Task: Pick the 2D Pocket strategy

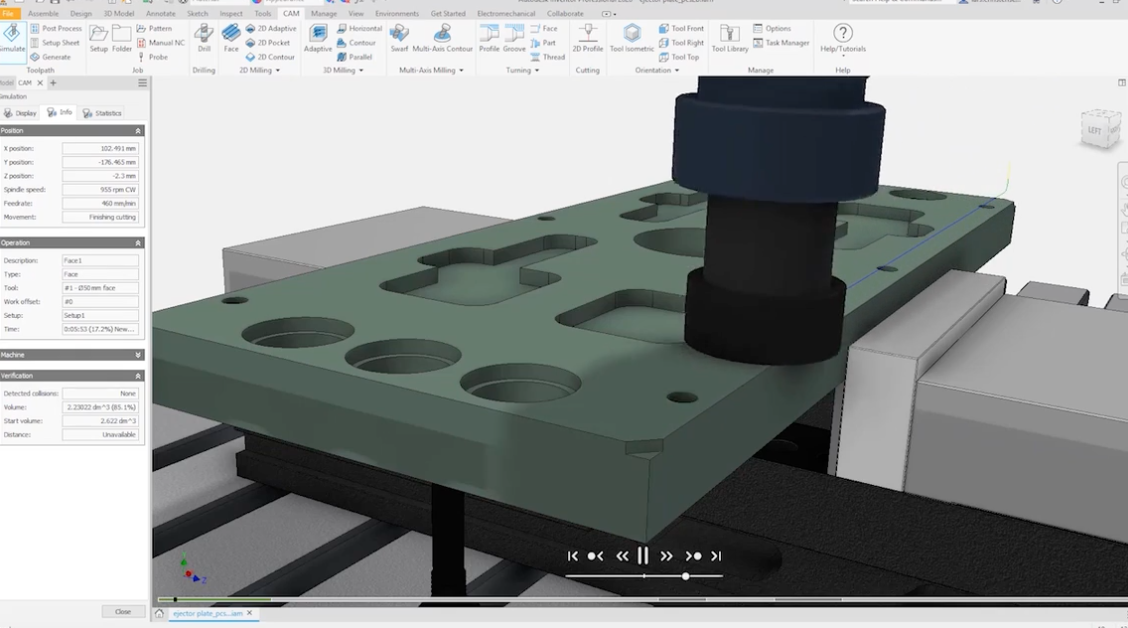Action: [x=268, y=42]
